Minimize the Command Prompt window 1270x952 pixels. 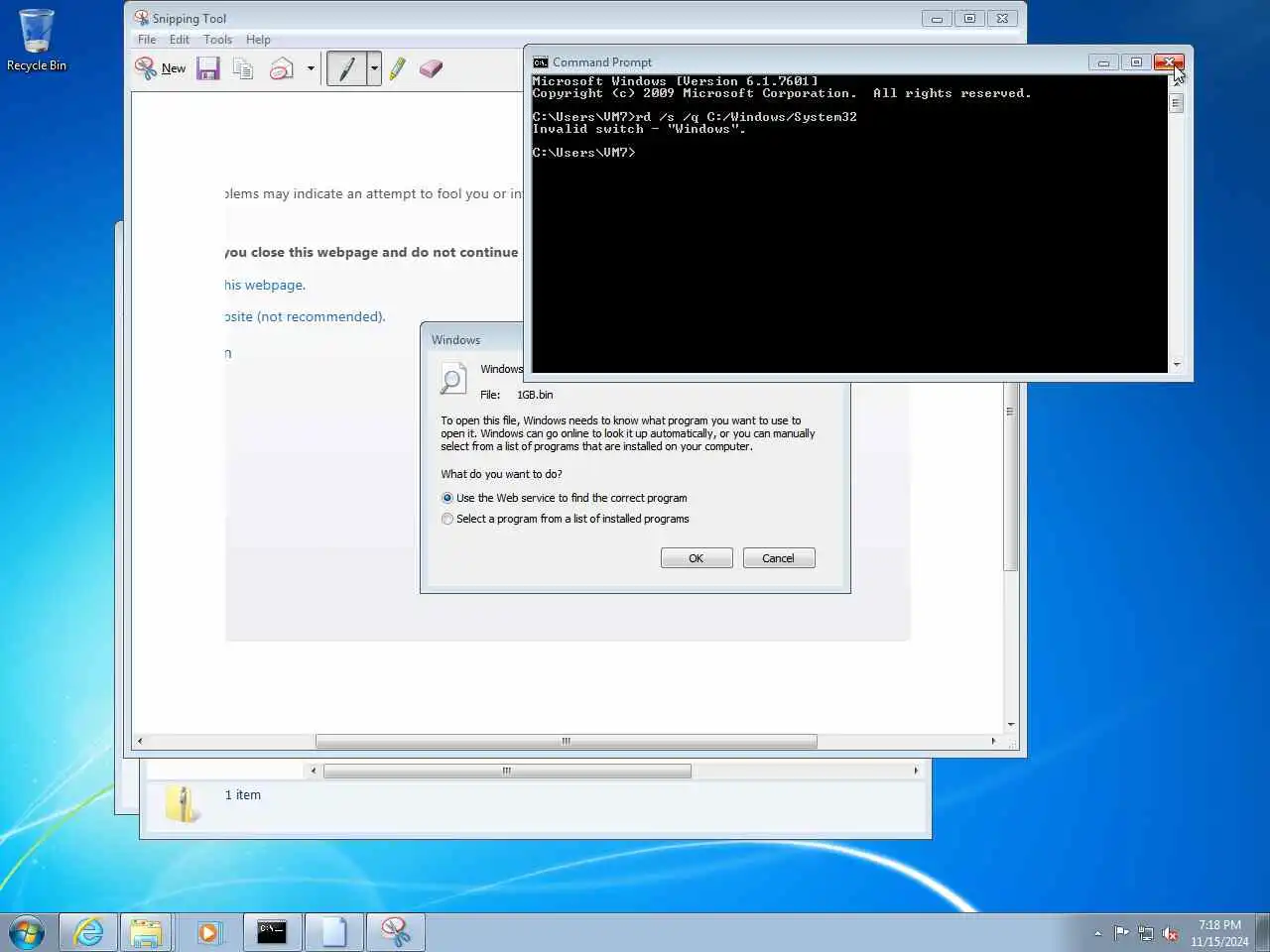coord(1103,62)
